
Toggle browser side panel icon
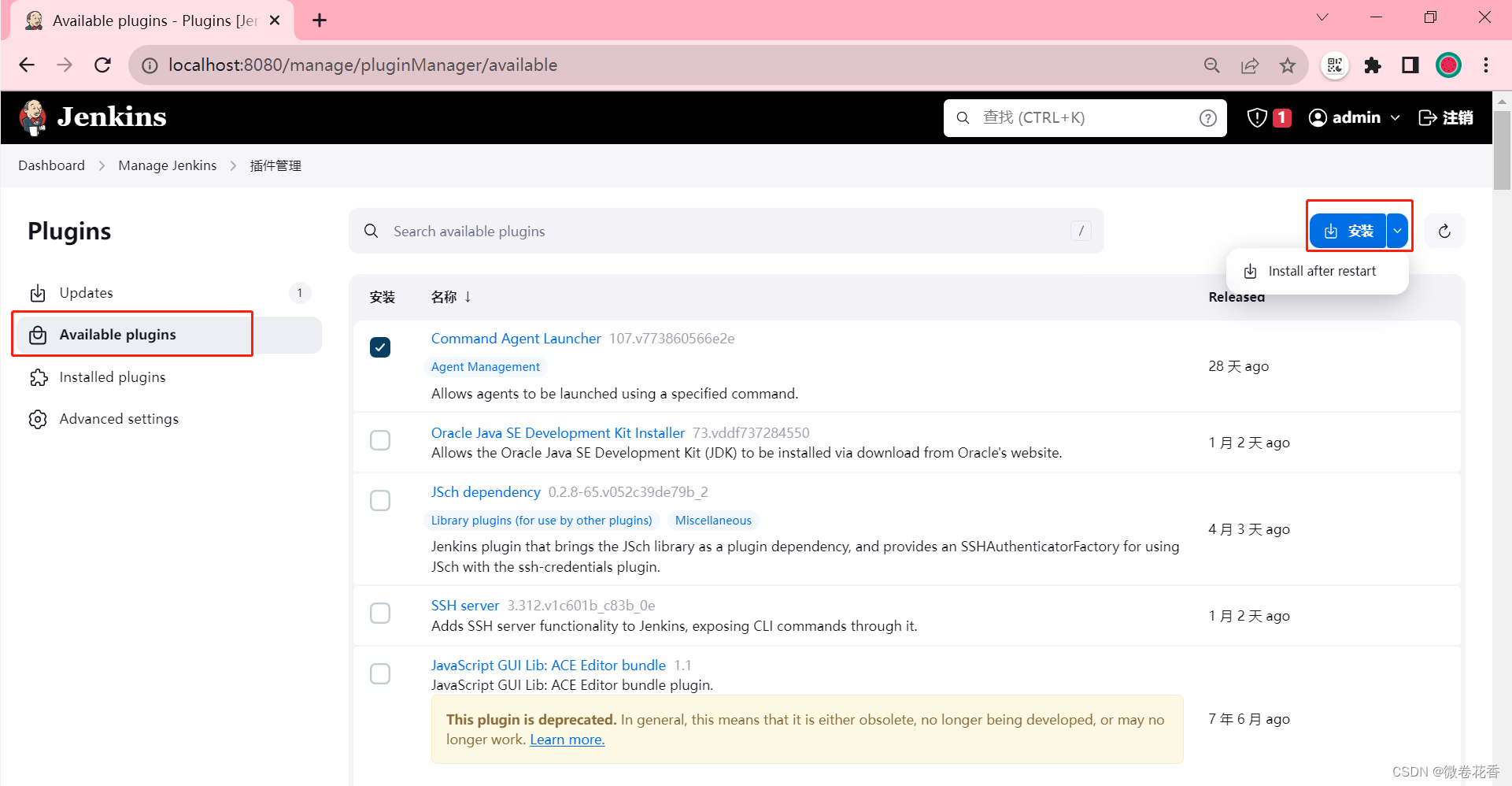(1410, 65)
